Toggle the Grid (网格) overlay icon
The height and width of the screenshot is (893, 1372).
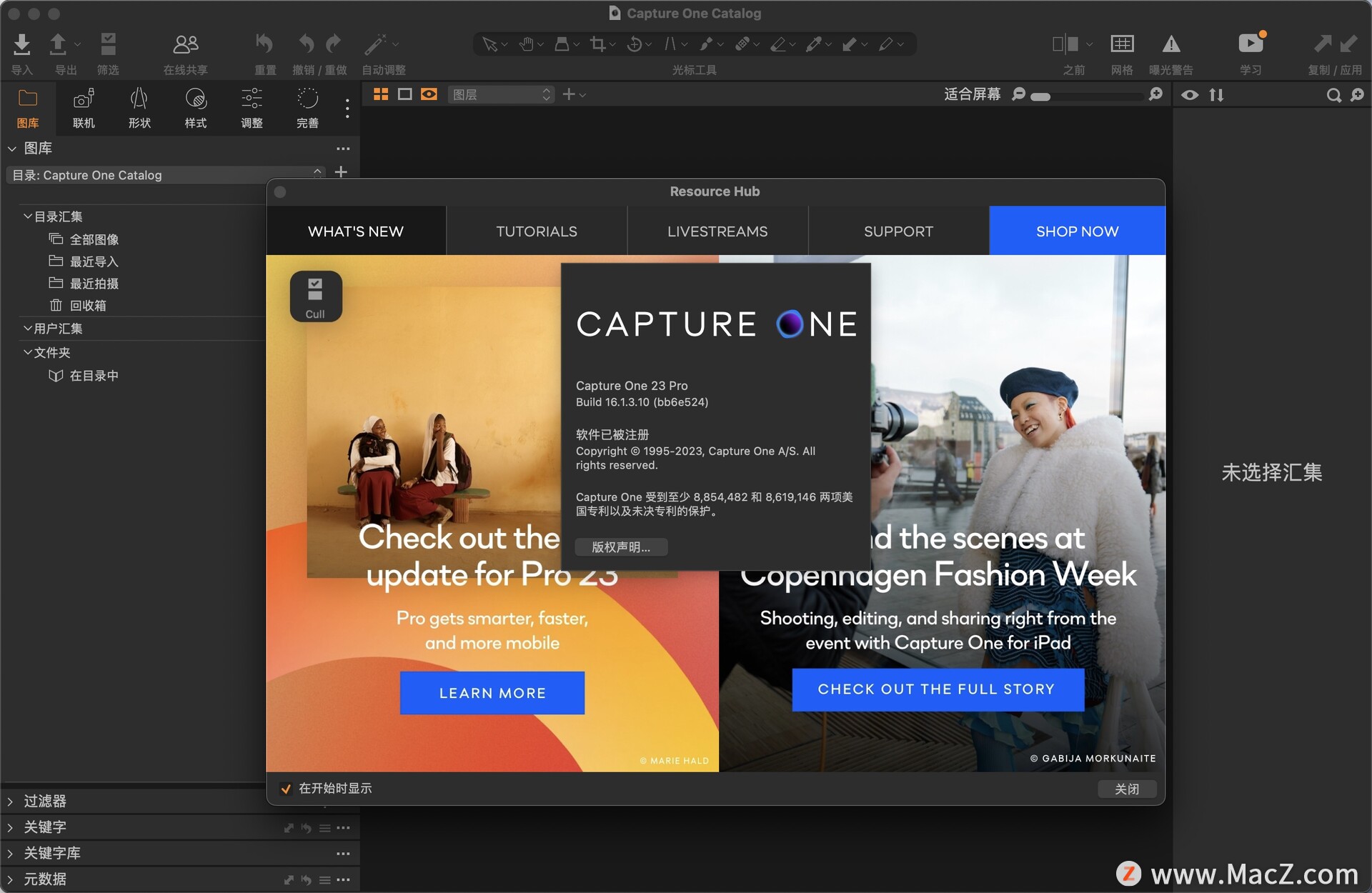tap(1121, 44)
